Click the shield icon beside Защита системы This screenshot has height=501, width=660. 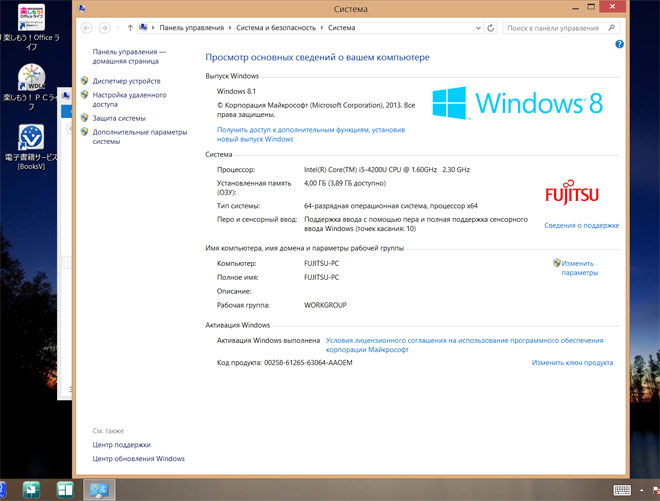pos(85,118)
